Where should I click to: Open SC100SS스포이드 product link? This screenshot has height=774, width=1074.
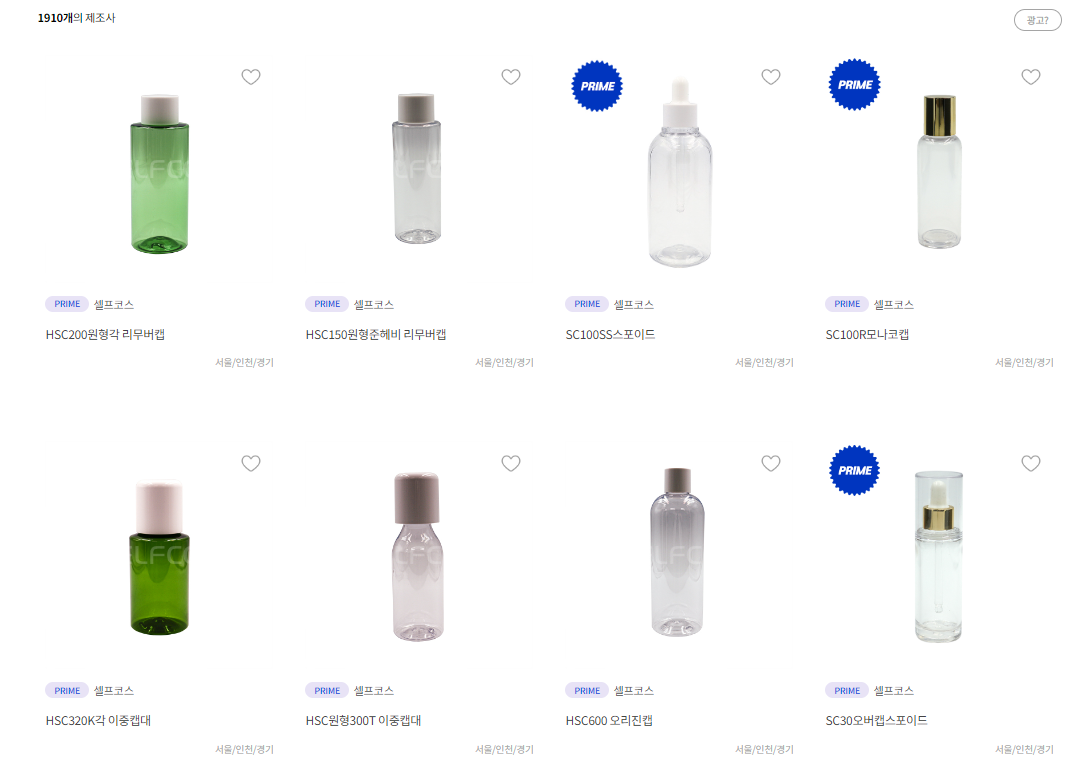tap(610, 334)
